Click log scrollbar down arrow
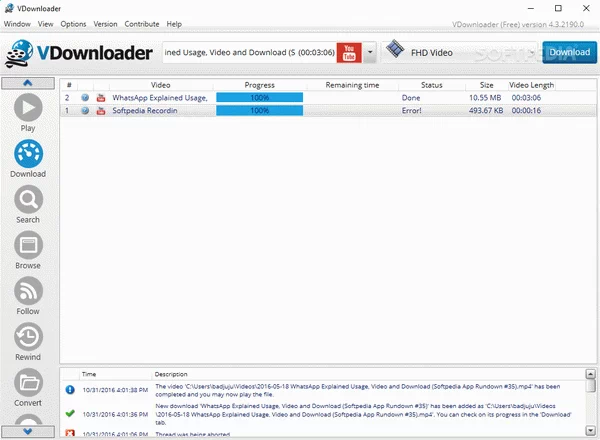The height and width of the screenshot is (440, 600). coord(591,431)
